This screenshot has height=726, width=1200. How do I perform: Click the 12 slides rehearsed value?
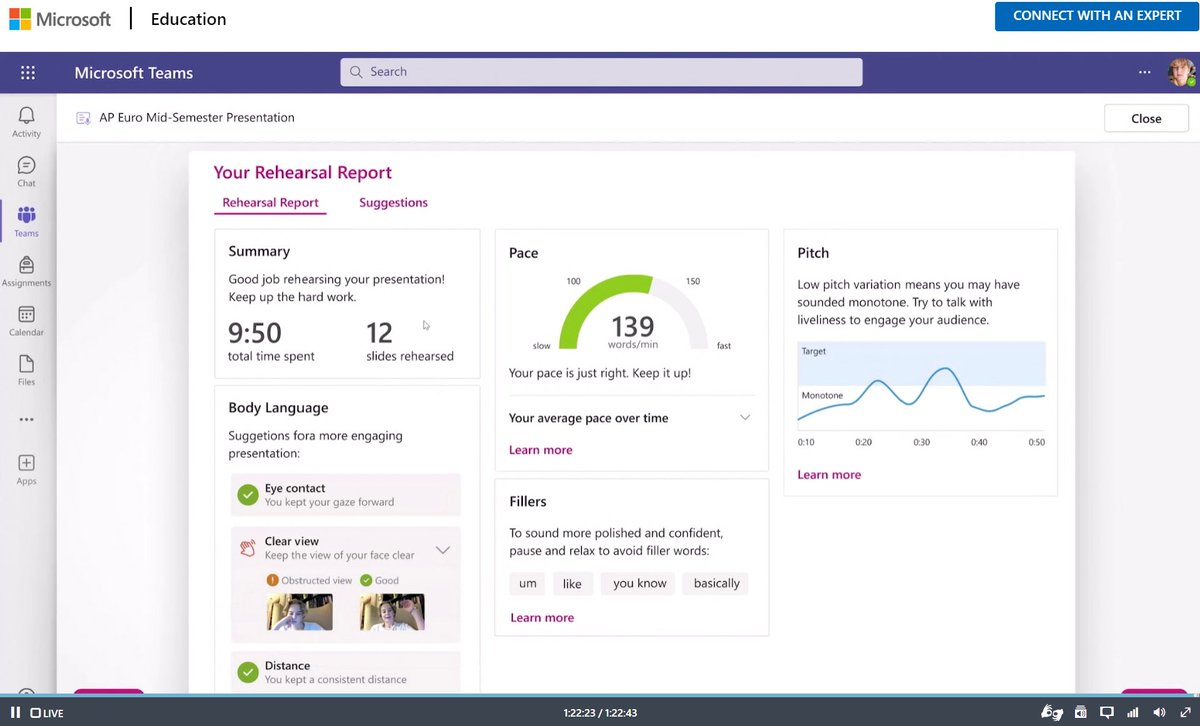(379, 333)
